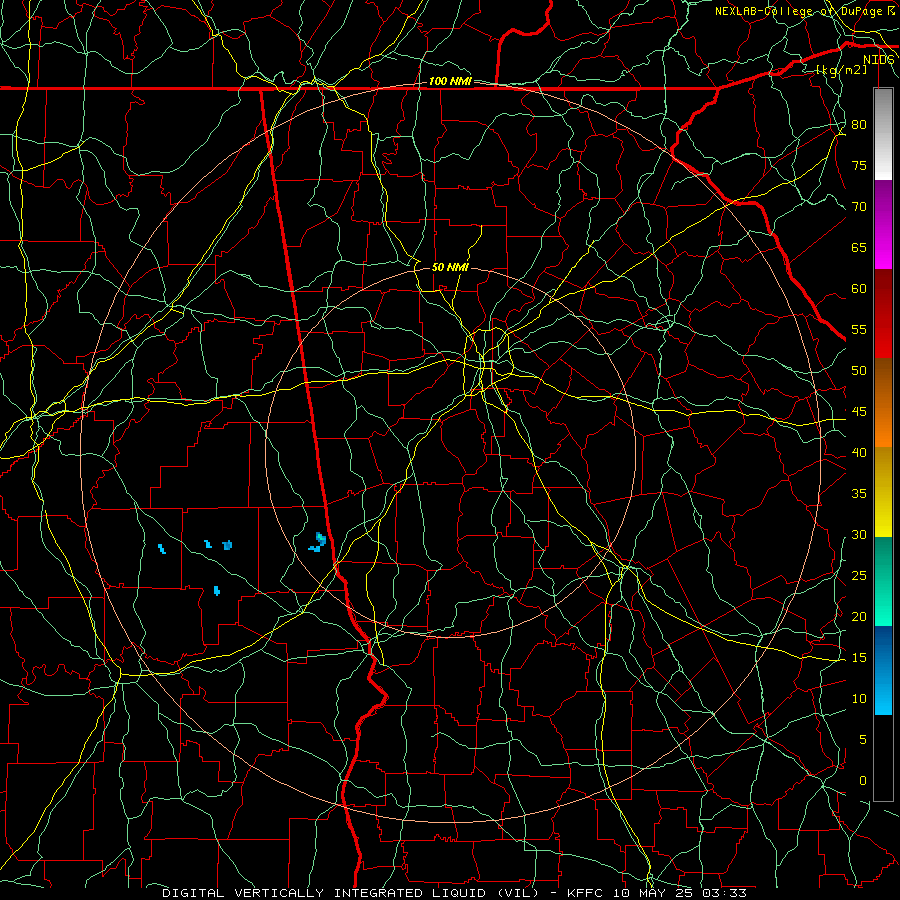The height and width of the screenshot is (900, 900).
Task: Click the 03:33 timestamp
Action: [x=724, y=893]
